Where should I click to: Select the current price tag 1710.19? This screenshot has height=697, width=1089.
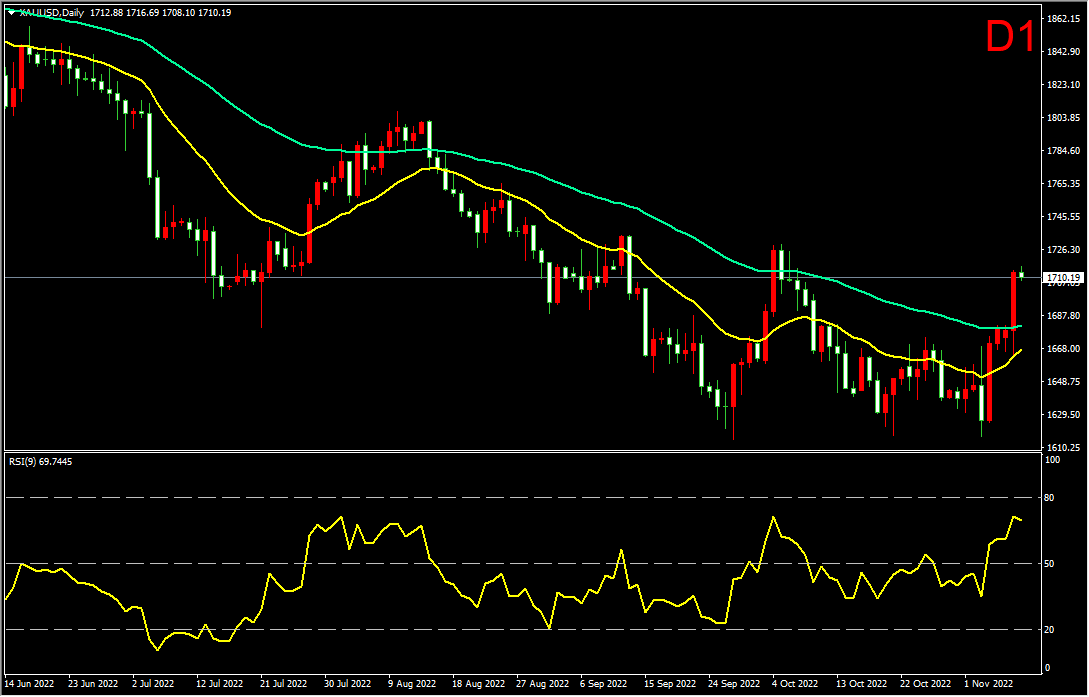pos(1063,278)
